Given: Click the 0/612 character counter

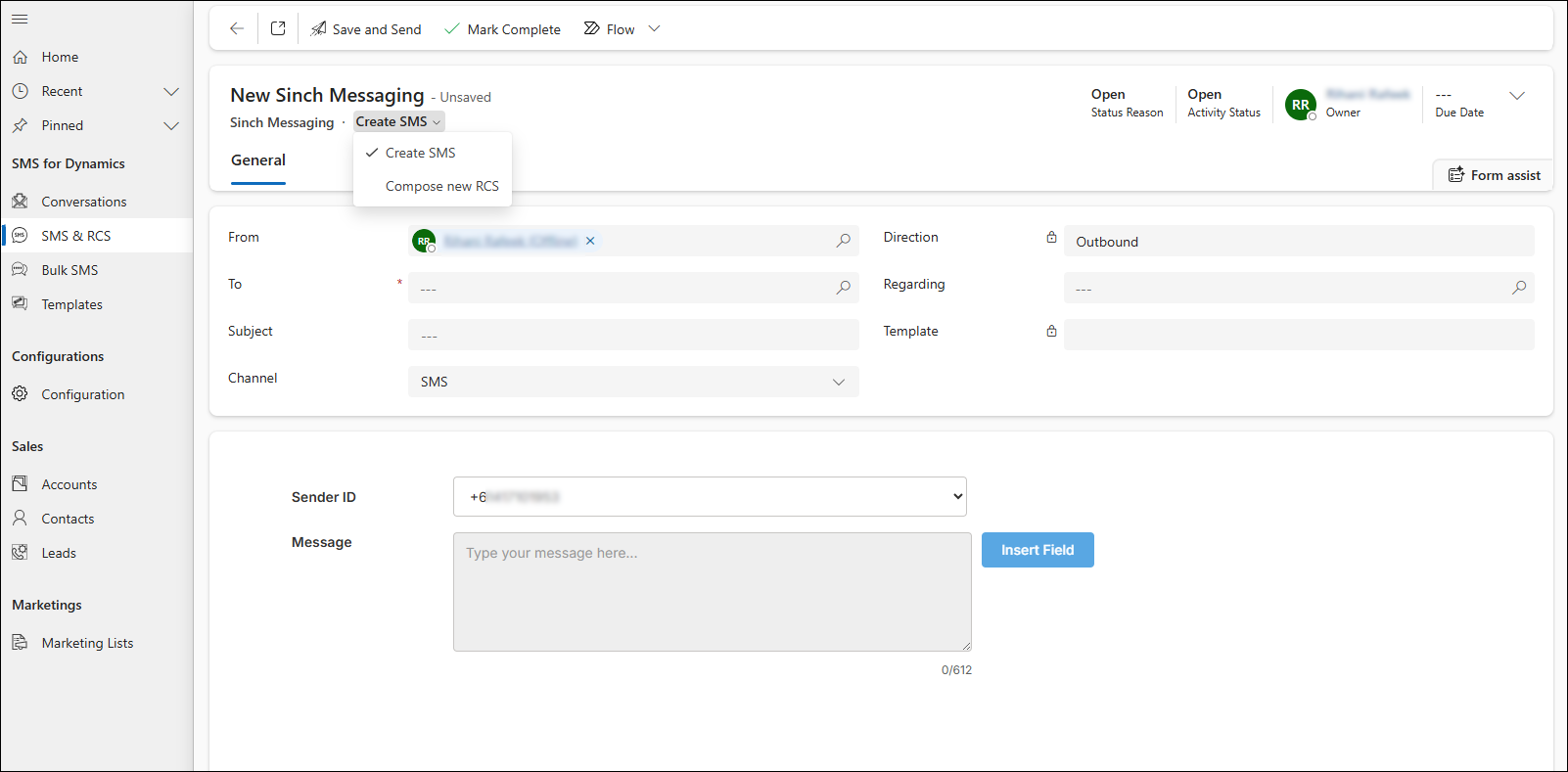Looking at the screenshot, I should pos(956,670).
